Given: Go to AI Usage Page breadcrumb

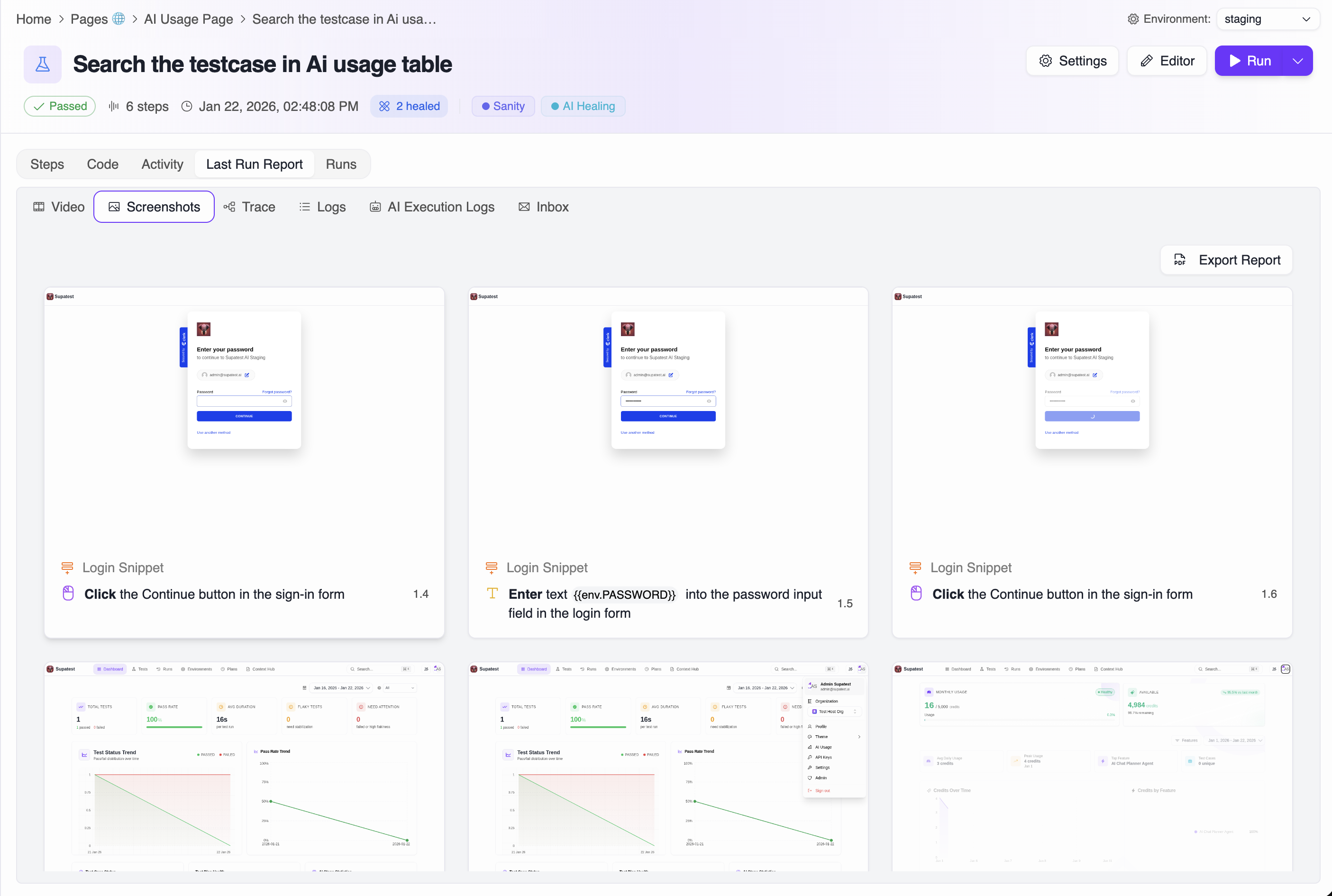Looking at the screenshot, I should [x=189, y=19].
